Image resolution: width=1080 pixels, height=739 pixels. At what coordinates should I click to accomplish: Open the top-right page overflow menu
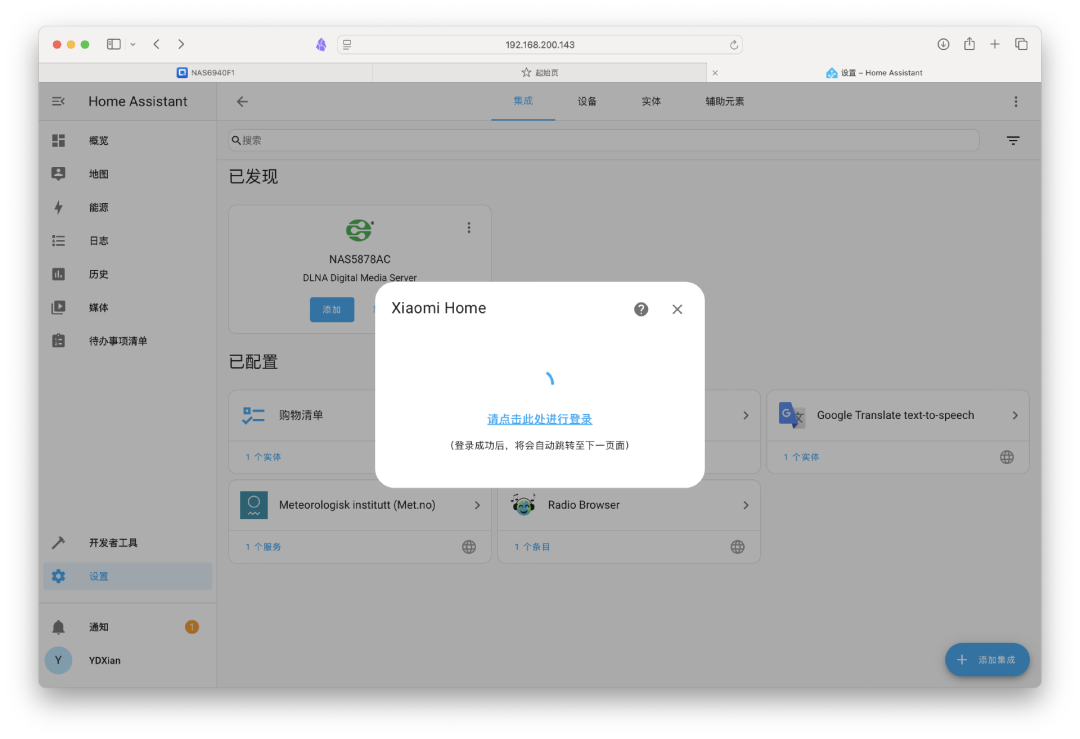coord(1016,102)
